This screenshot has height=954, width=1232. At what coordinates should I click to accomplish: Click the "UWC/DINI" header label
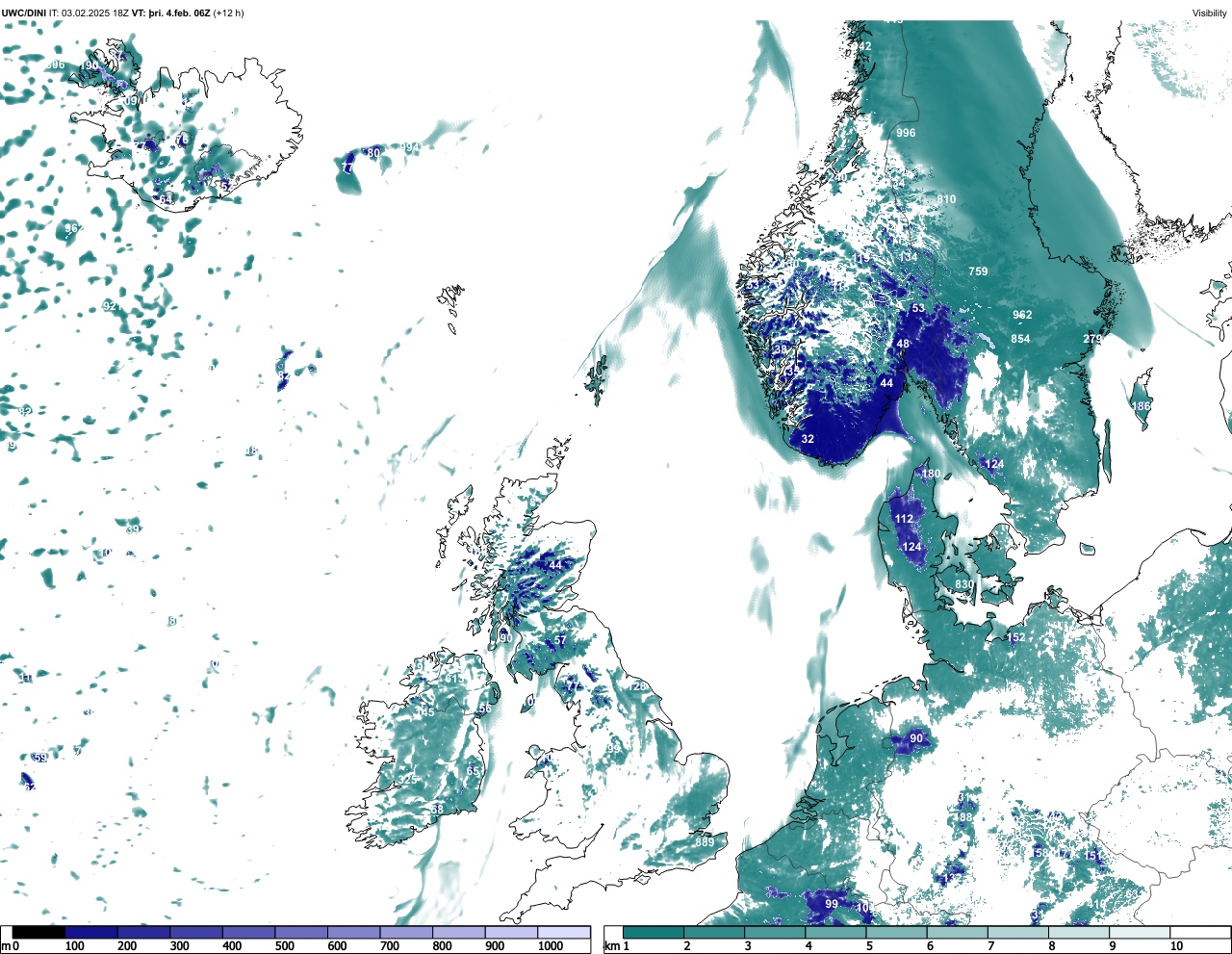pyautogui.click(x=24, y=13)
